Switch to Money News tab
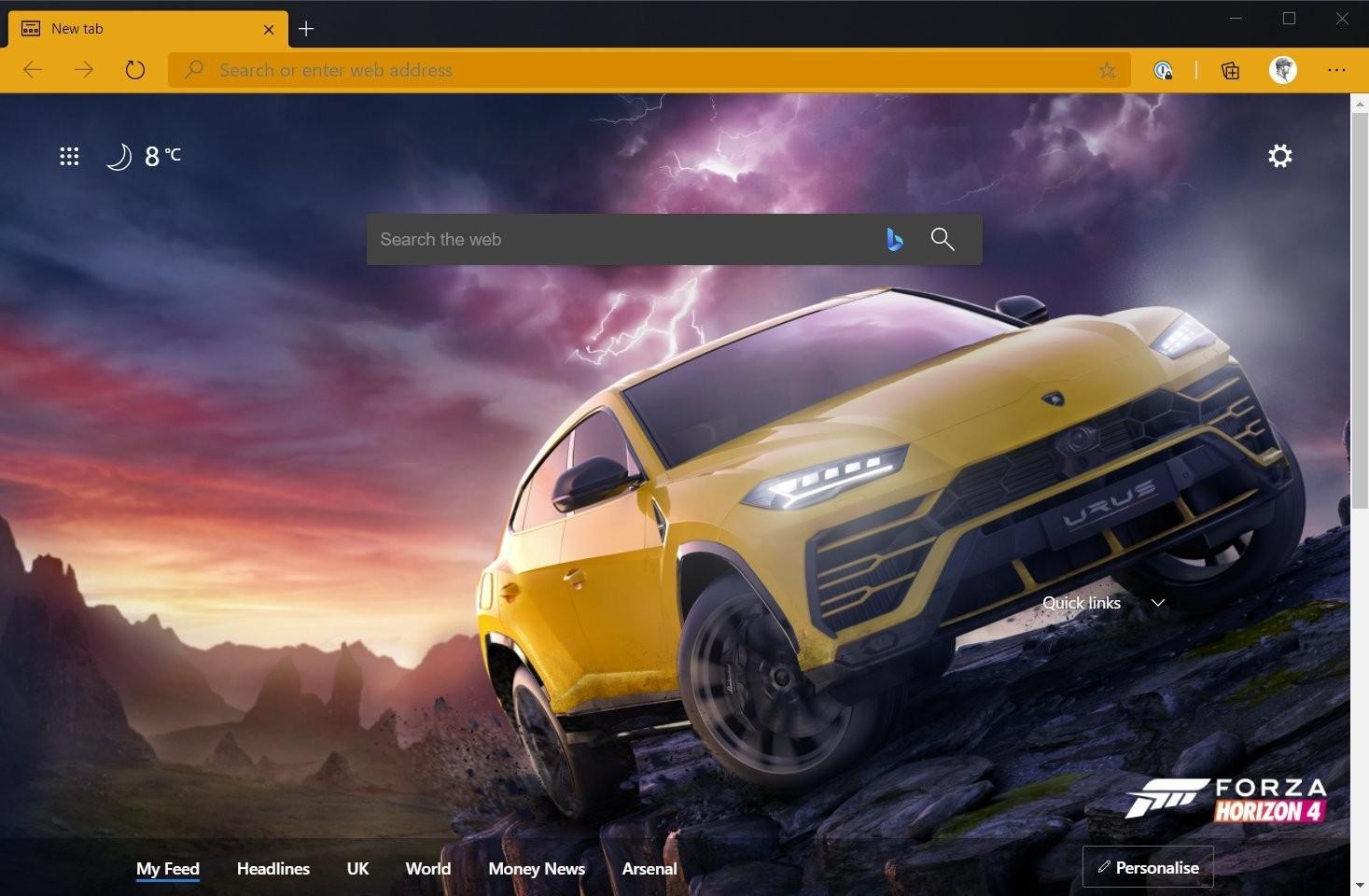The image size is (1369, 896). pos(537,869)
